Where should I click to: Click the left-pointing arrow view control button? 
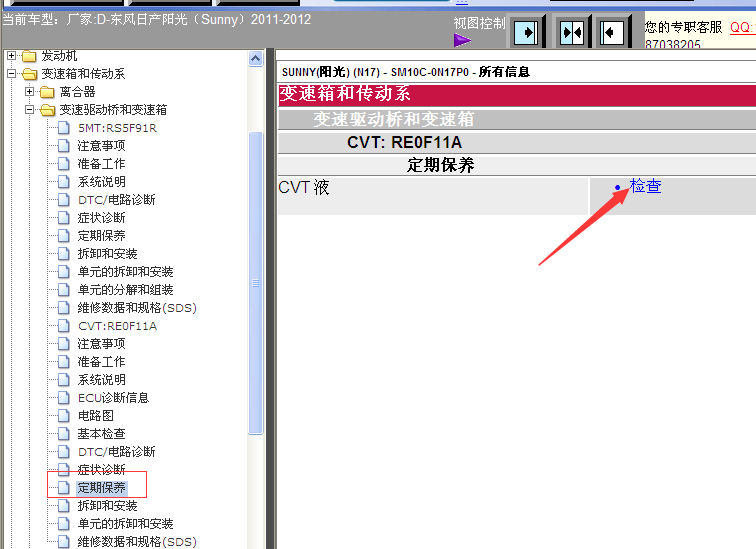click(x=611, y=33)
